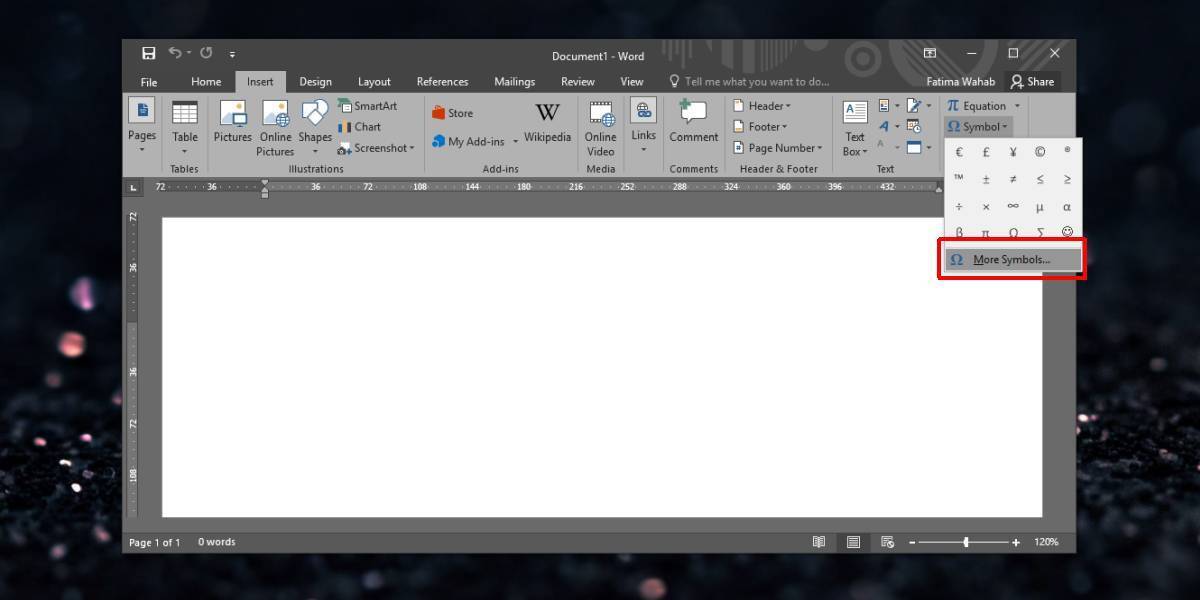Switch to Web Layout view
The image size is (1200, 600).
(887, 542)
